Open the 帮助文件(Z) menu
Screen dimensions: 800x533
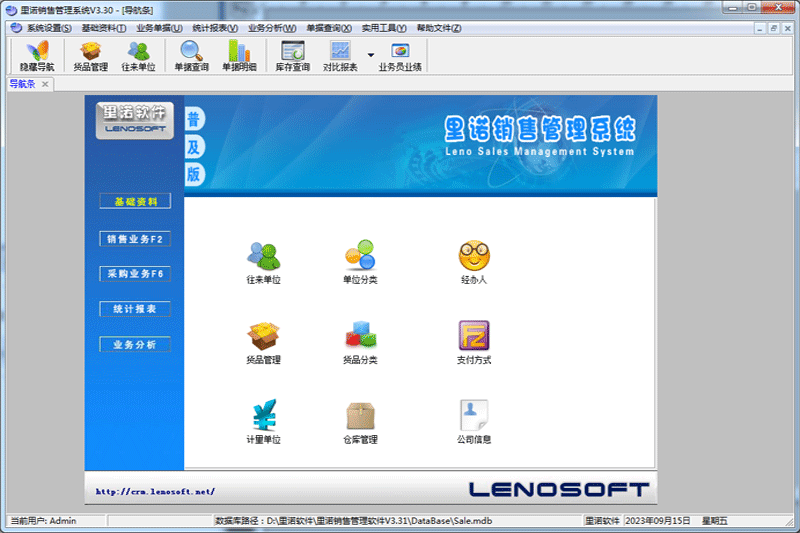[439, 28]
